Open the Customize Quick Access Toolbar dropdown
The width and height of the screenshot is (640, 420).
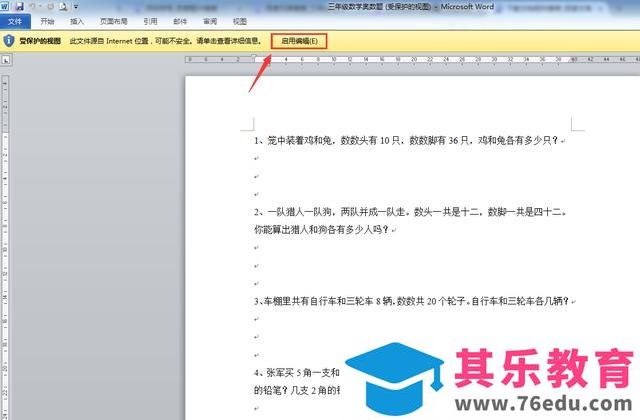pos(76,7)
